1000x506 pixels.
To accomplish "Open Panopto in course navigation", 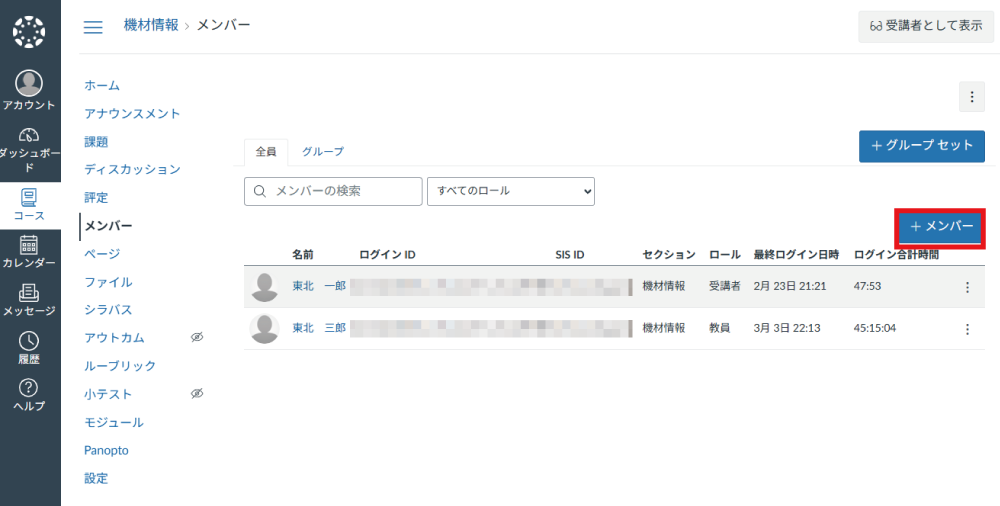I will coord(107,450).
